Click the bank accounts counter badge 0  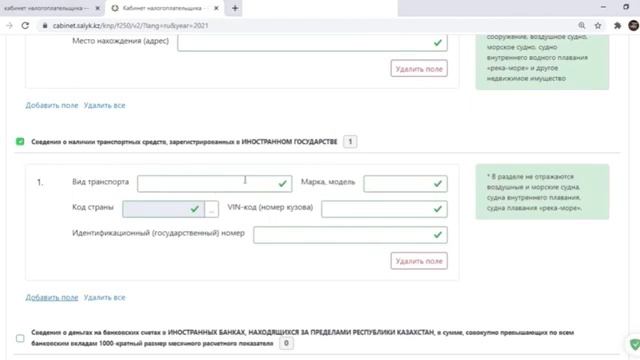286,343
